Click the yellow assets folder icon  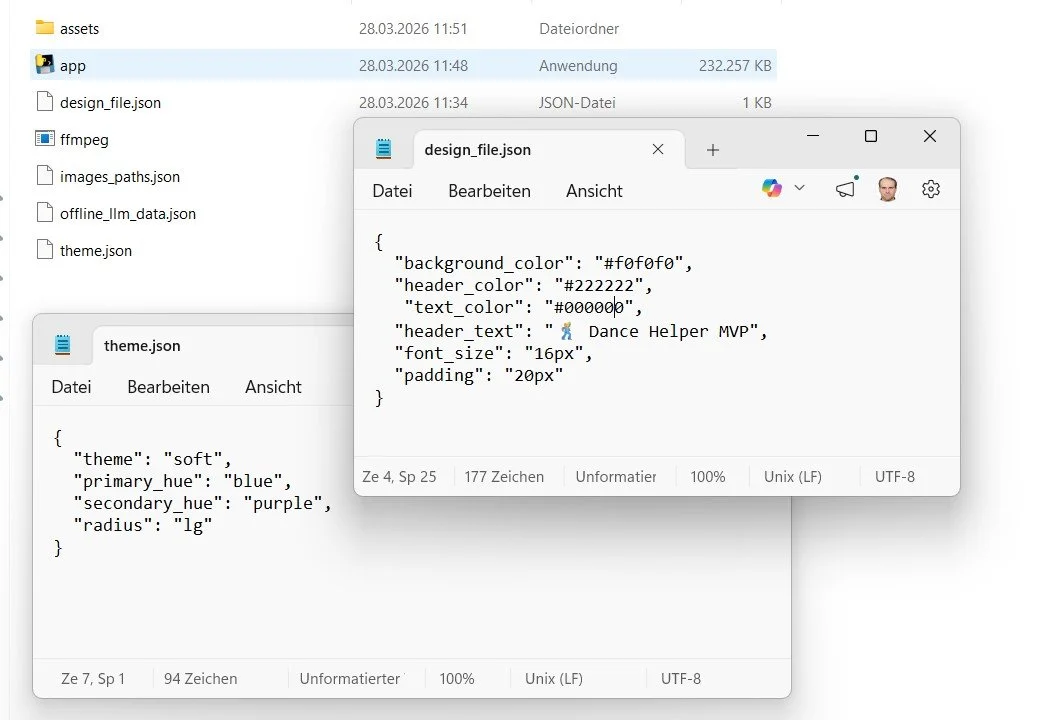pyautogui.click(x=44, y=28)
